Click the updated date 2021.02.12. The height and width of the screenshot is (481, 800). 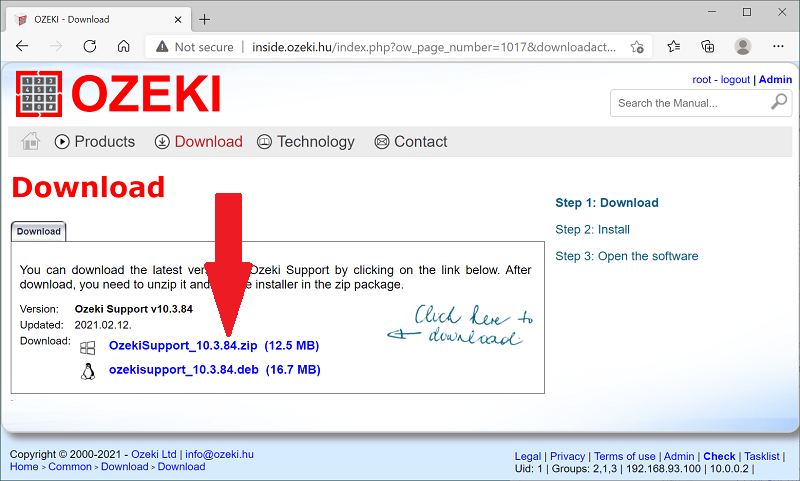(x=103, y=324)
